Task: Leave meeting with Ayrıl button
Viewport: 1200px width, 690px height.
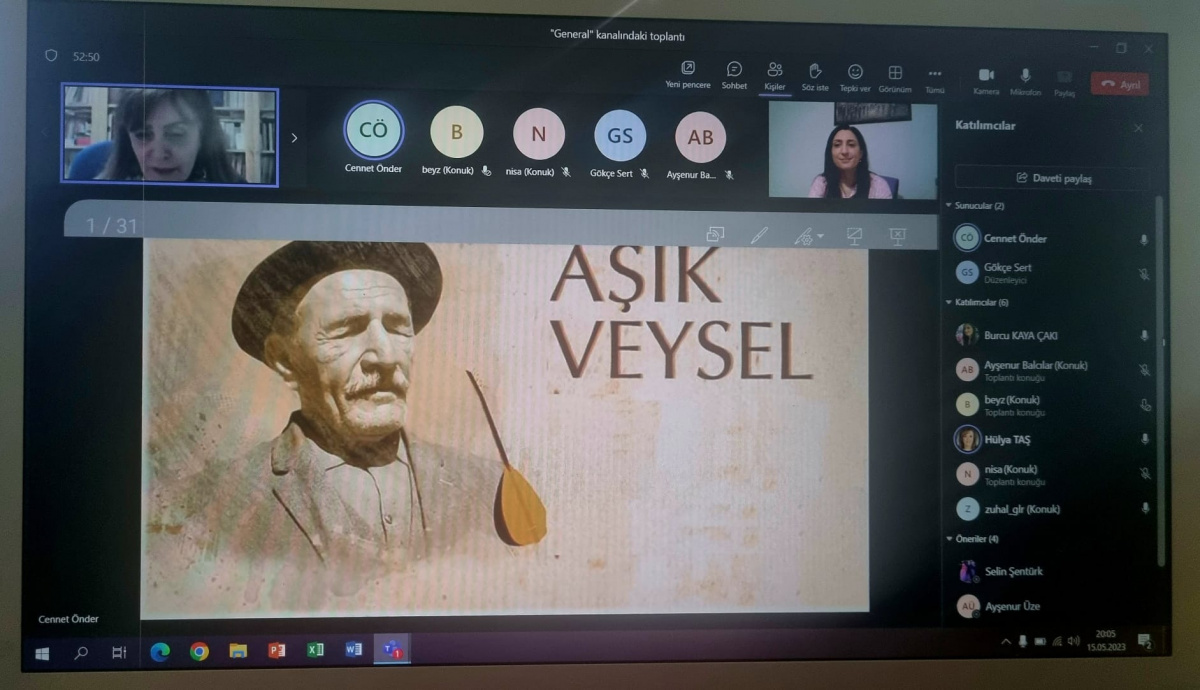Action: coord(1120,85)
